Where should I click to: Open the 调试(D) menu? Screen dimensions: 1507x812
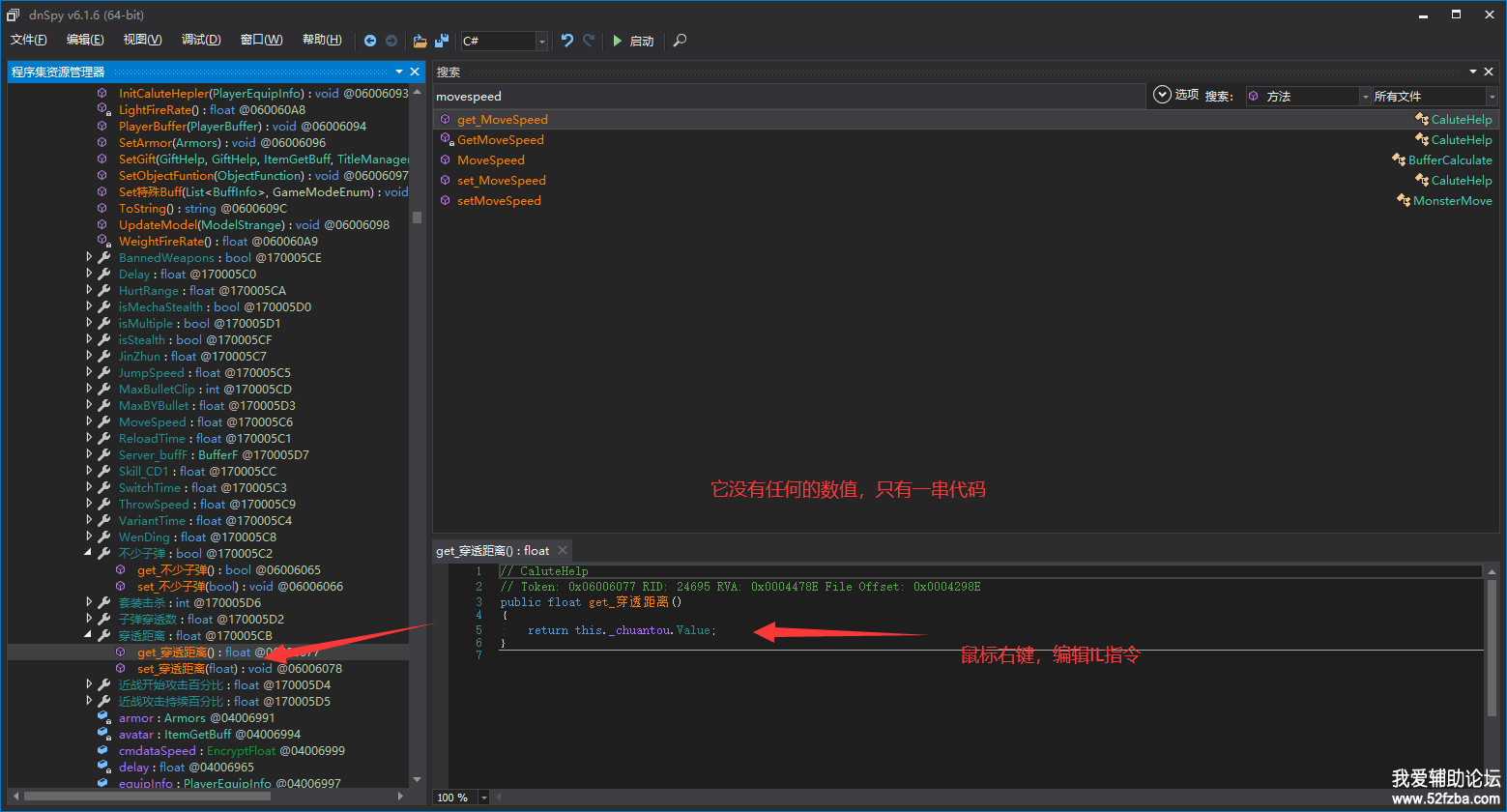click(201, 40)
